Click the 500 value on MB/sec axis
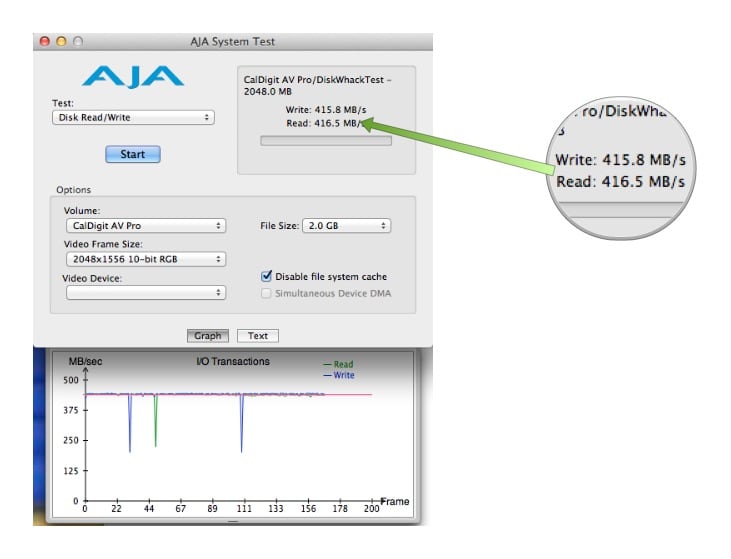This screenshot has height=559, width=731. [x=71, y=380]
